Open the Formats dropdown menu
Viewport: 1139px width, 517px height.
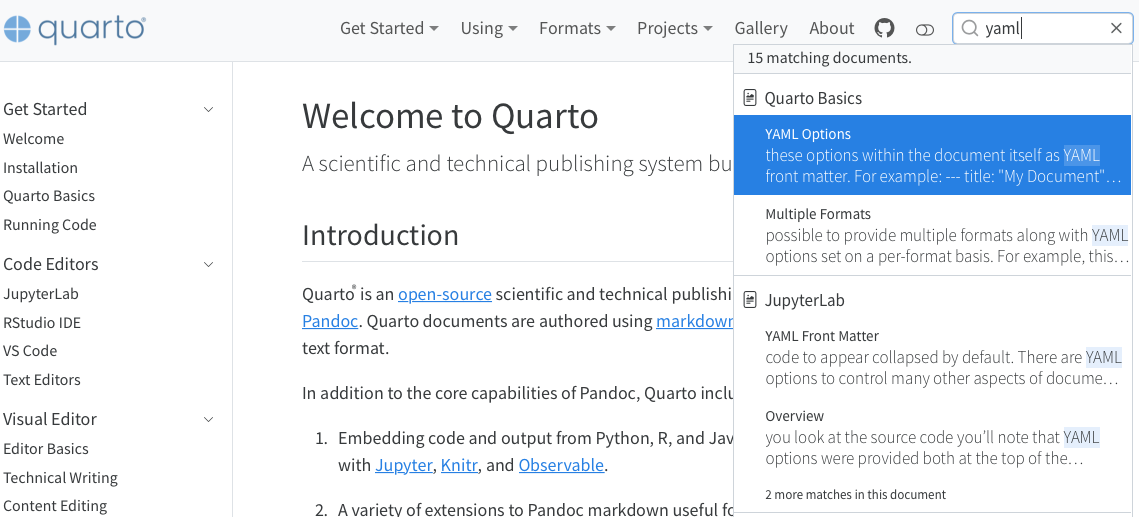click(x=576, y=29)
